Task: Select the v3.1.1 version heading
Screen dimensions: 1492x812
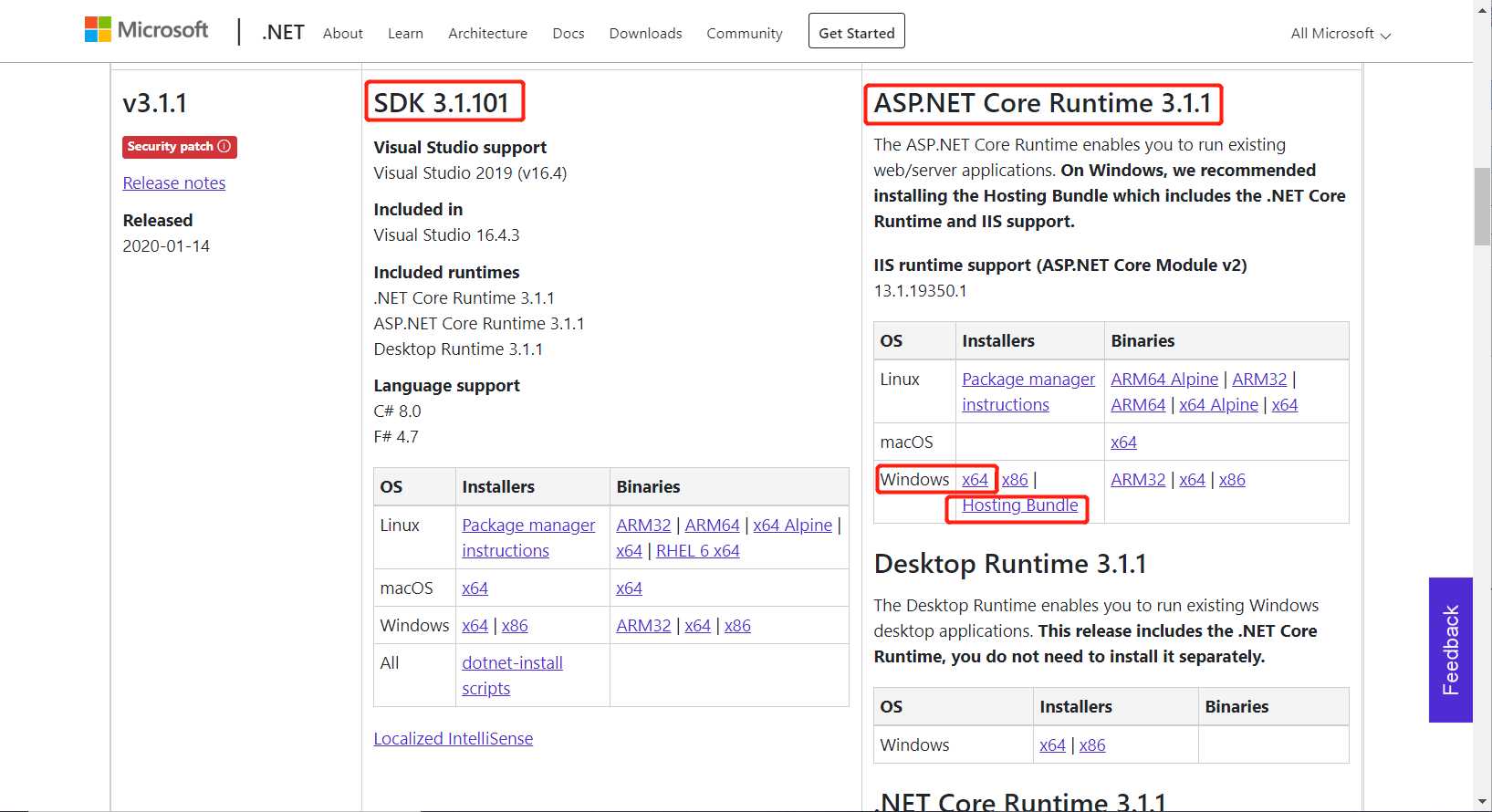Action: coord(155,103)
